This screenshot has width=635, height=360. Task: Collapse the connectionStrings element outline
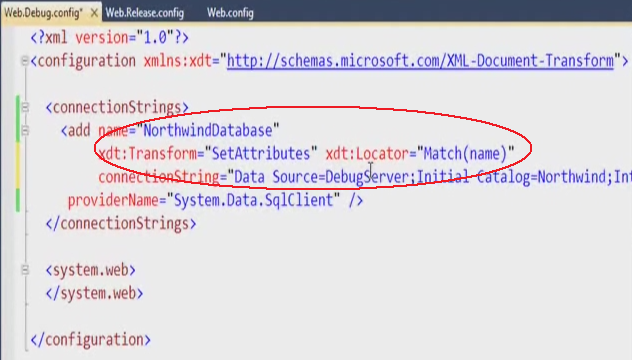tap(25, 107)
